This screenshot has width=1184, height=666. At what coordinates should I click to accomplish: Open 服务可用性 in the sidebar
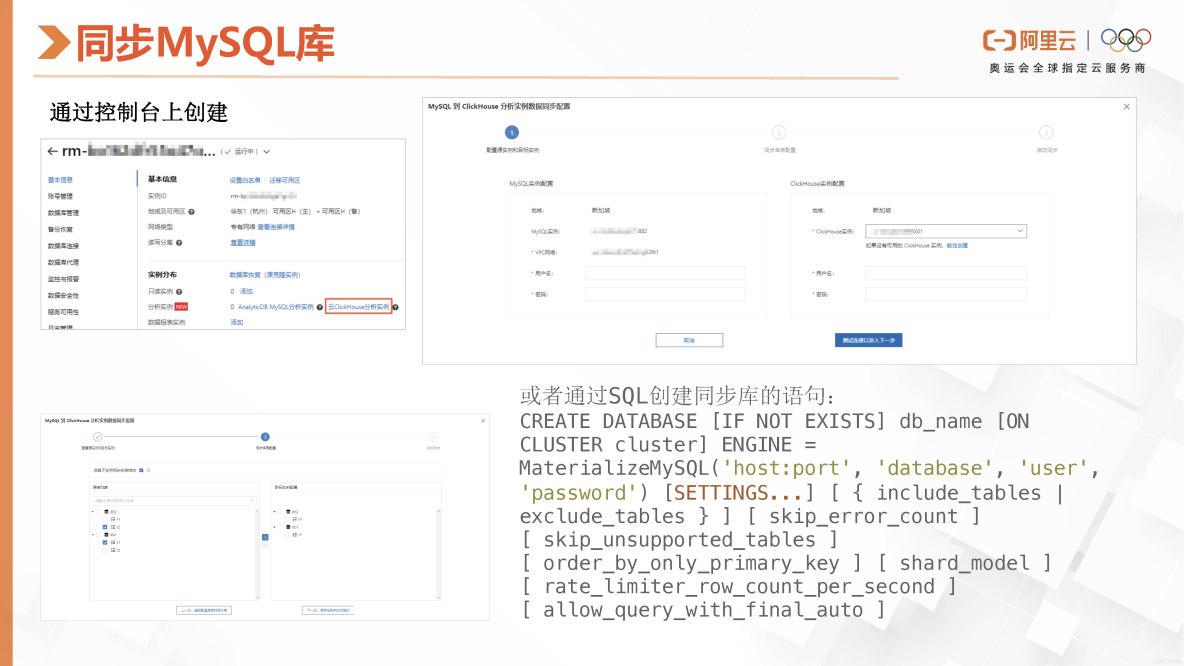pyautogui.click(x=63, y=312)
